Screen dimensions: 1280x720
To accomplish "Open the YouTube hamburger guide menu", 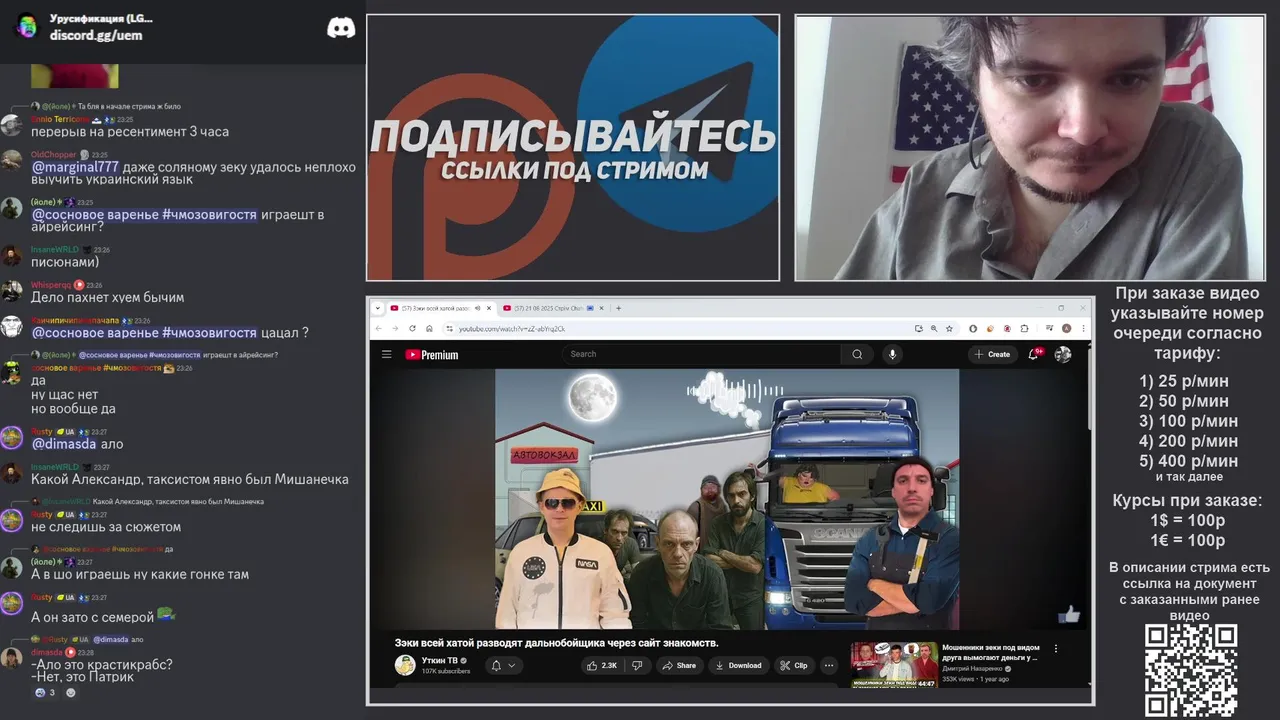I will click(x=386, y=354).
